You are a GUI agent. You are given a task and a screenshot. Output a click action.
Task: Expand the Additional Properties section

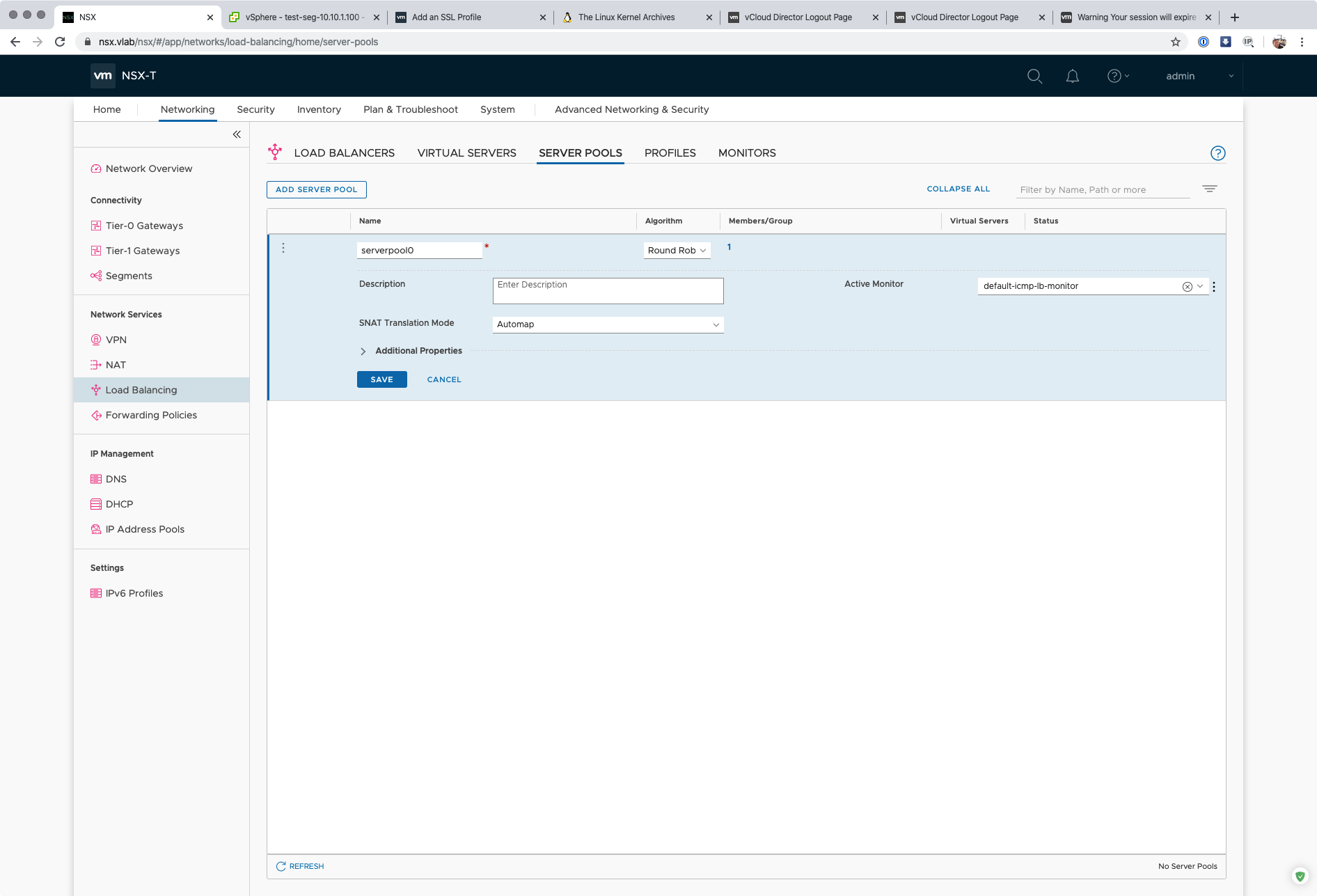363,352
